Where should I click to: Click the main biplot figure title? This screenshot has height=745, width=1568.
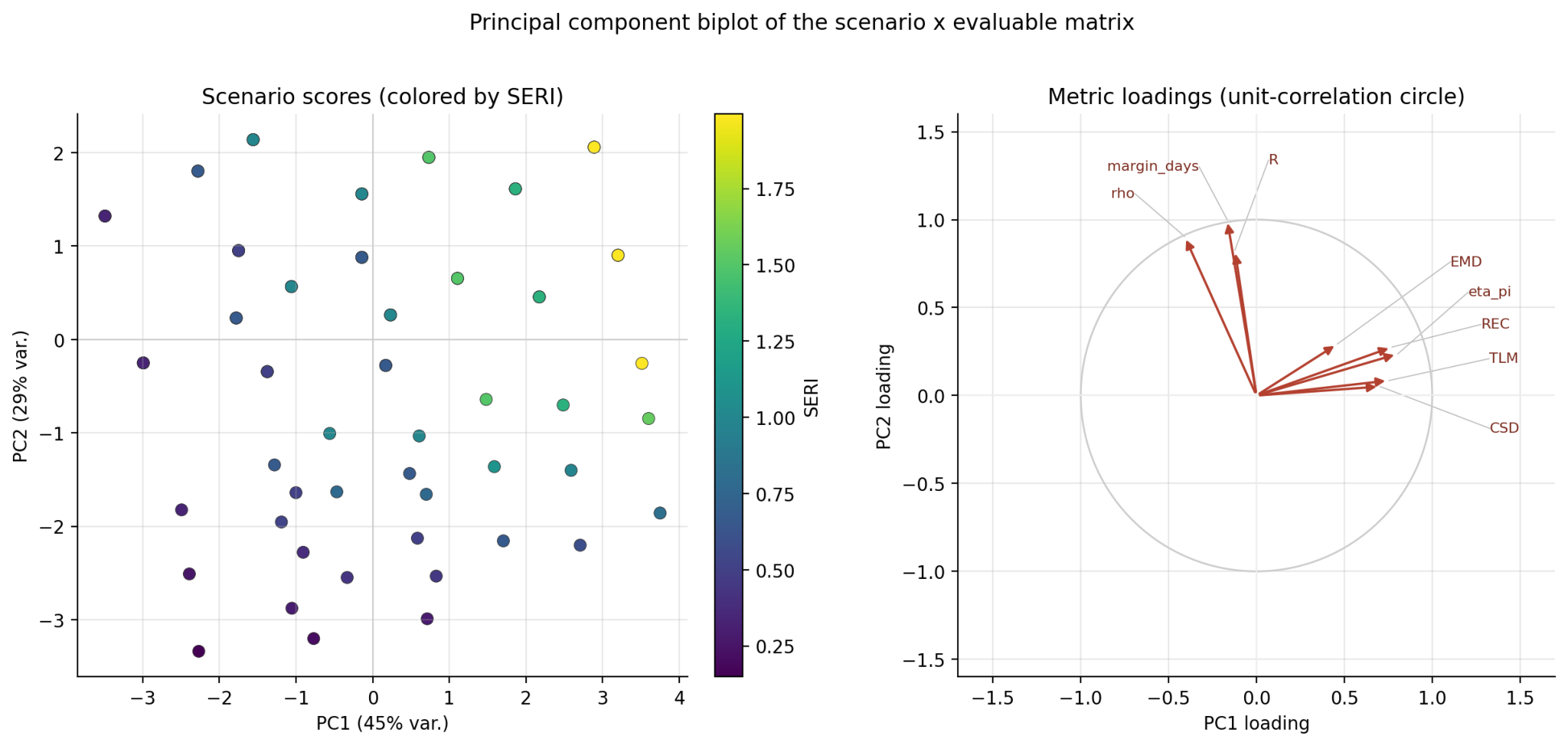[801, 23]
